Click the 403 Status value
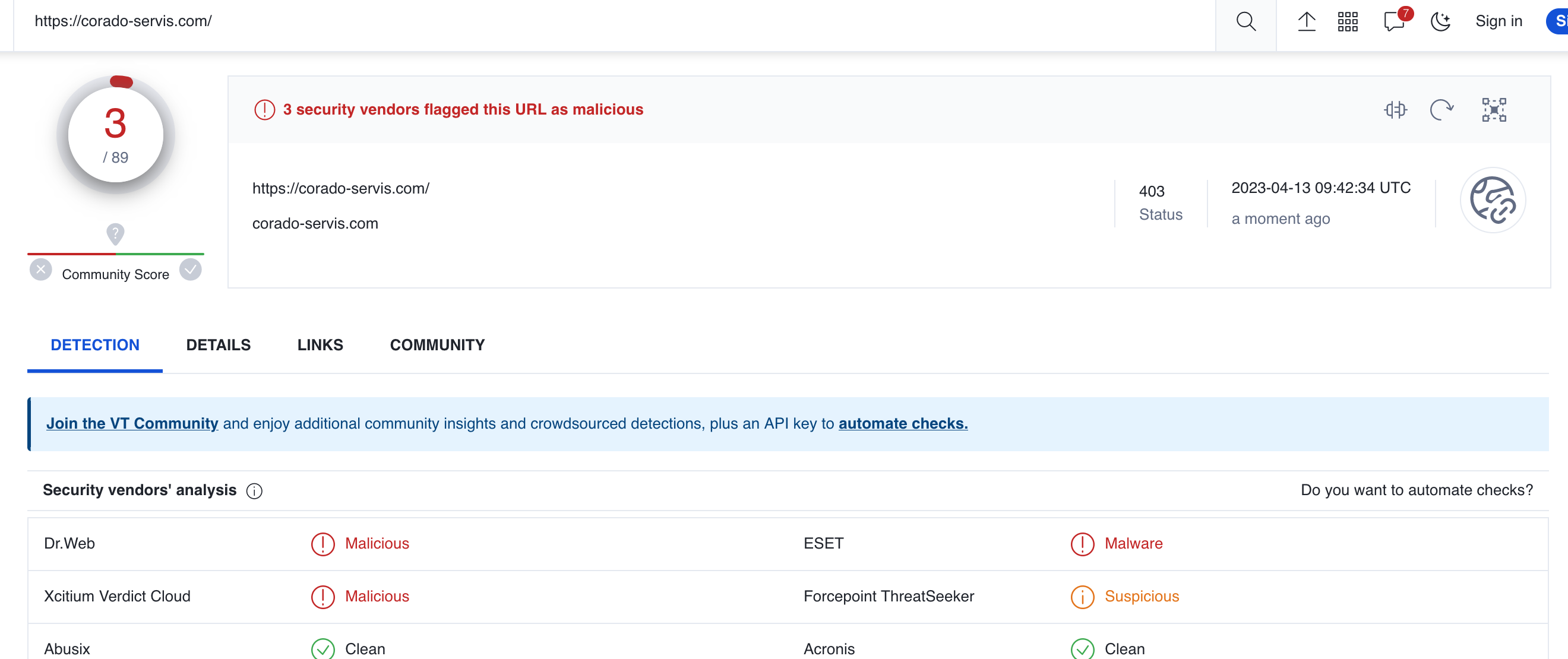The width and height of the screenshot is (1568, 659). point(1152,191)
